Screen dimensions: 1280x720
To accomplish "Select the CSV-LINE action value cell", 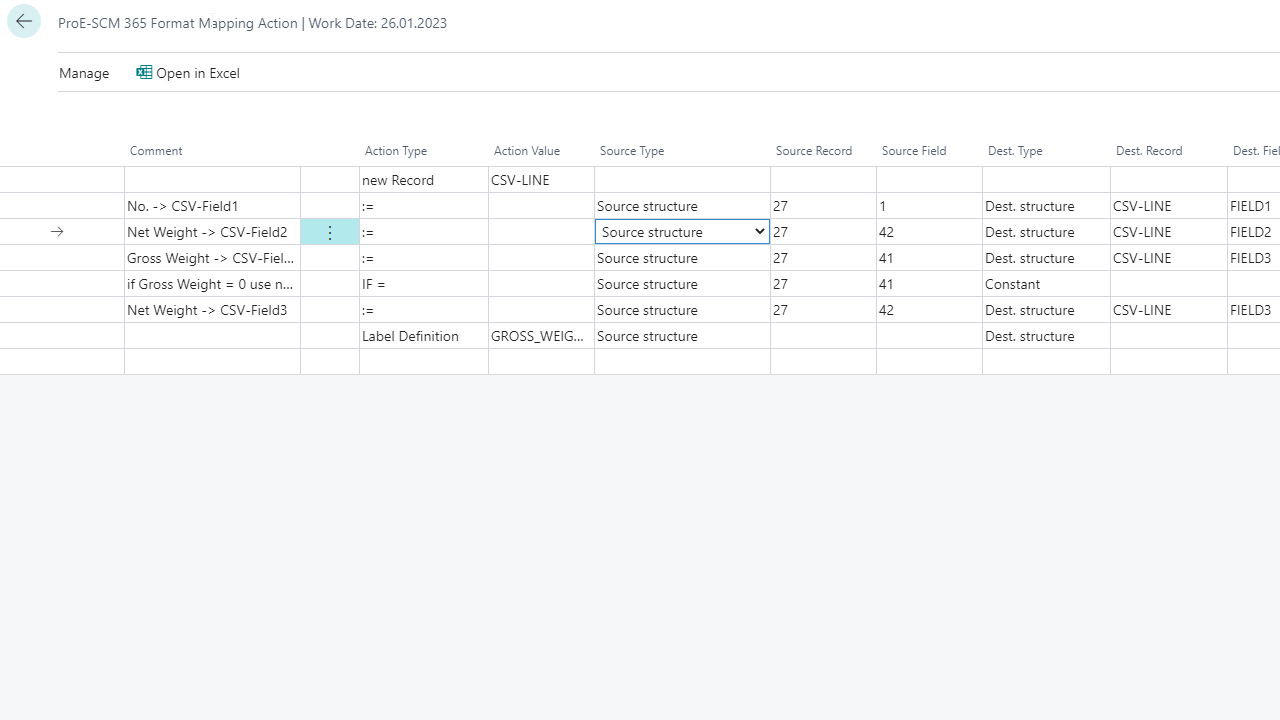I will [541, 180].
